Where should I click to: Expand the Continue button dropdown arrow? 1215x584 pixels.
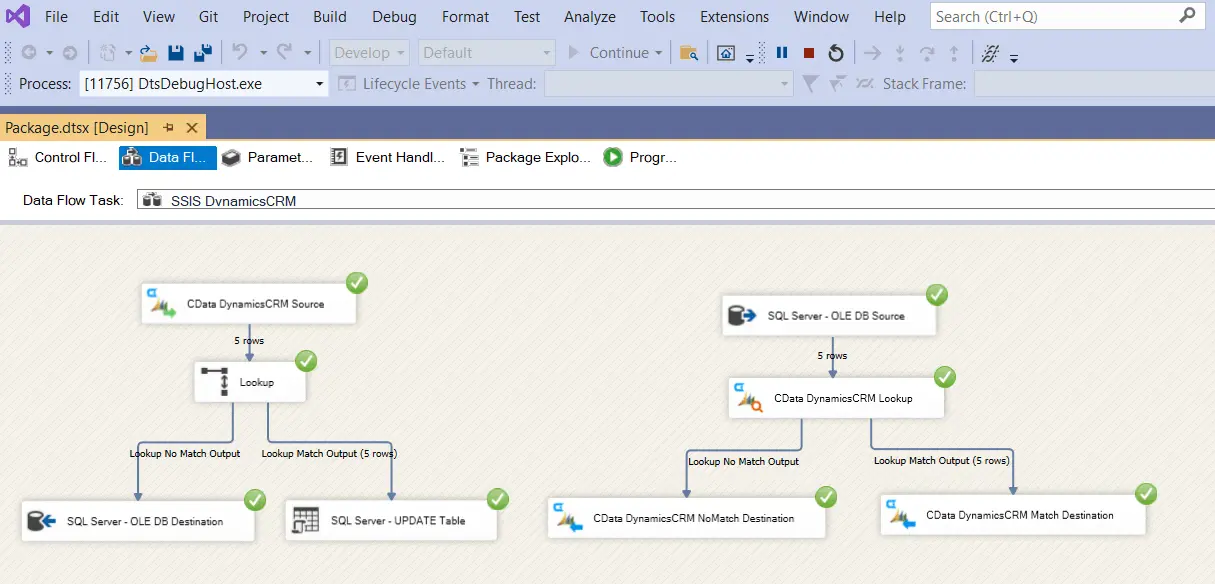pyautogui.click(x=658, y=53)
